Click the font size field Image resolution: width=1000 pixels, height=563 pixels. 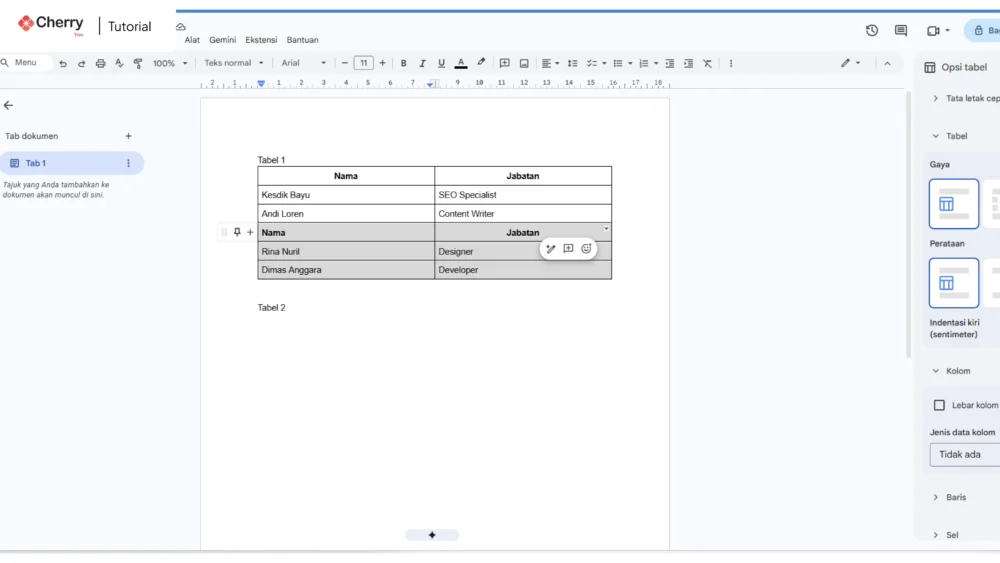(x=364, y=63)
